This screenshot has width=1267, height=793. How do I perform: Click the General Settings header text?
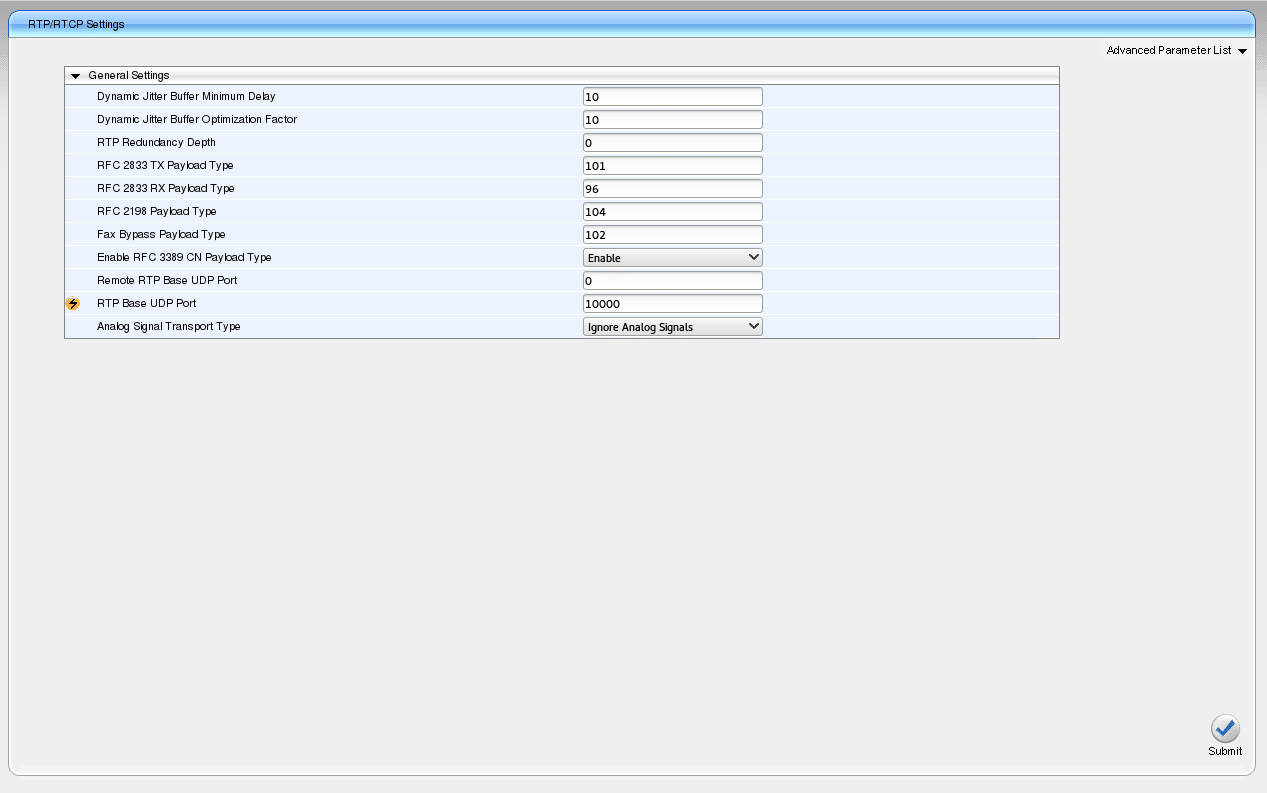[129, 76]
